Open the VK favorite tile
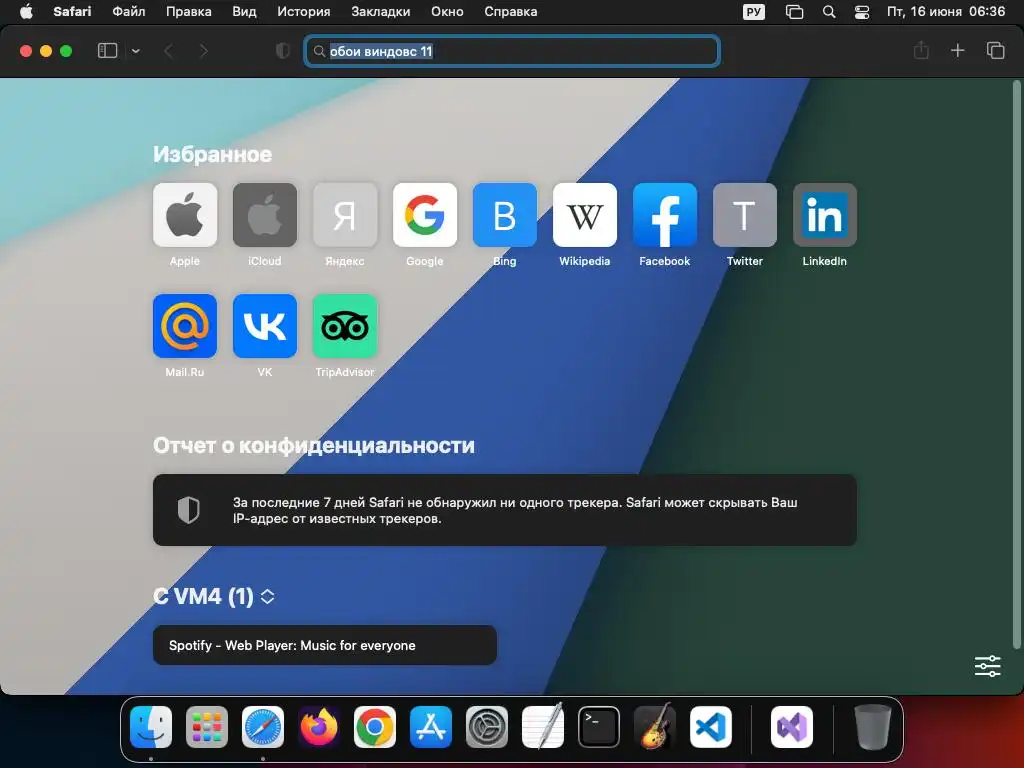Viewport: 1024px width, 768px height. [x=264, y=326]
